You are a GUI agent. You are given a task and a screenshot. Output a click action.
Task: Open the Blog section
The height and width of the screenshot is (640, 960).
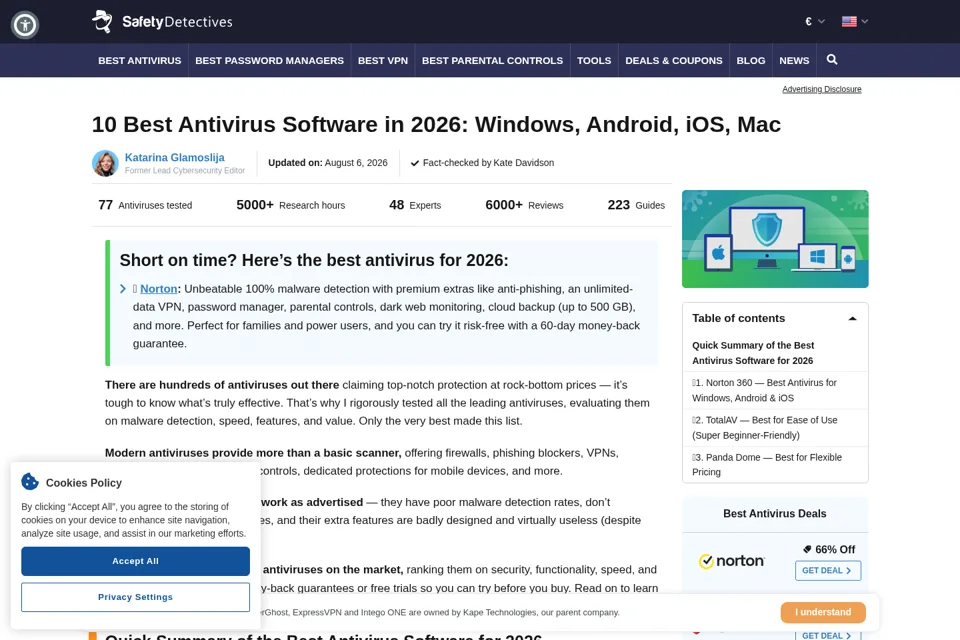pyautogui.click(x=751, y=61)
